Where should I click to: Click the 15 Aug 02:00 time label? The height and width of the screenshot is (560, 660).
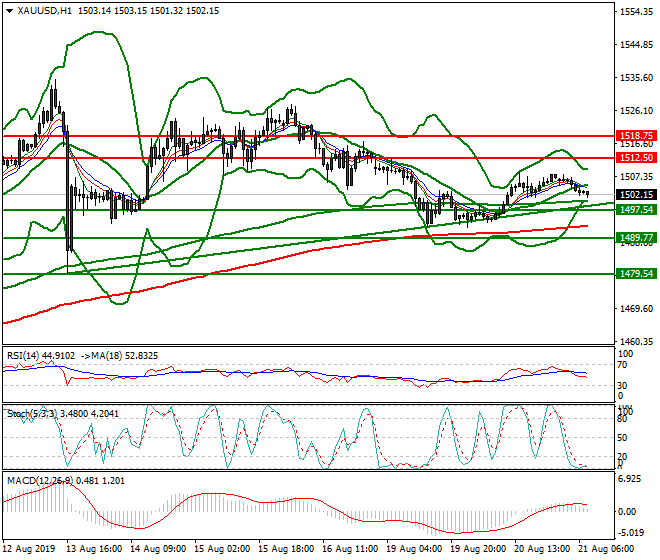click(222, 549)
